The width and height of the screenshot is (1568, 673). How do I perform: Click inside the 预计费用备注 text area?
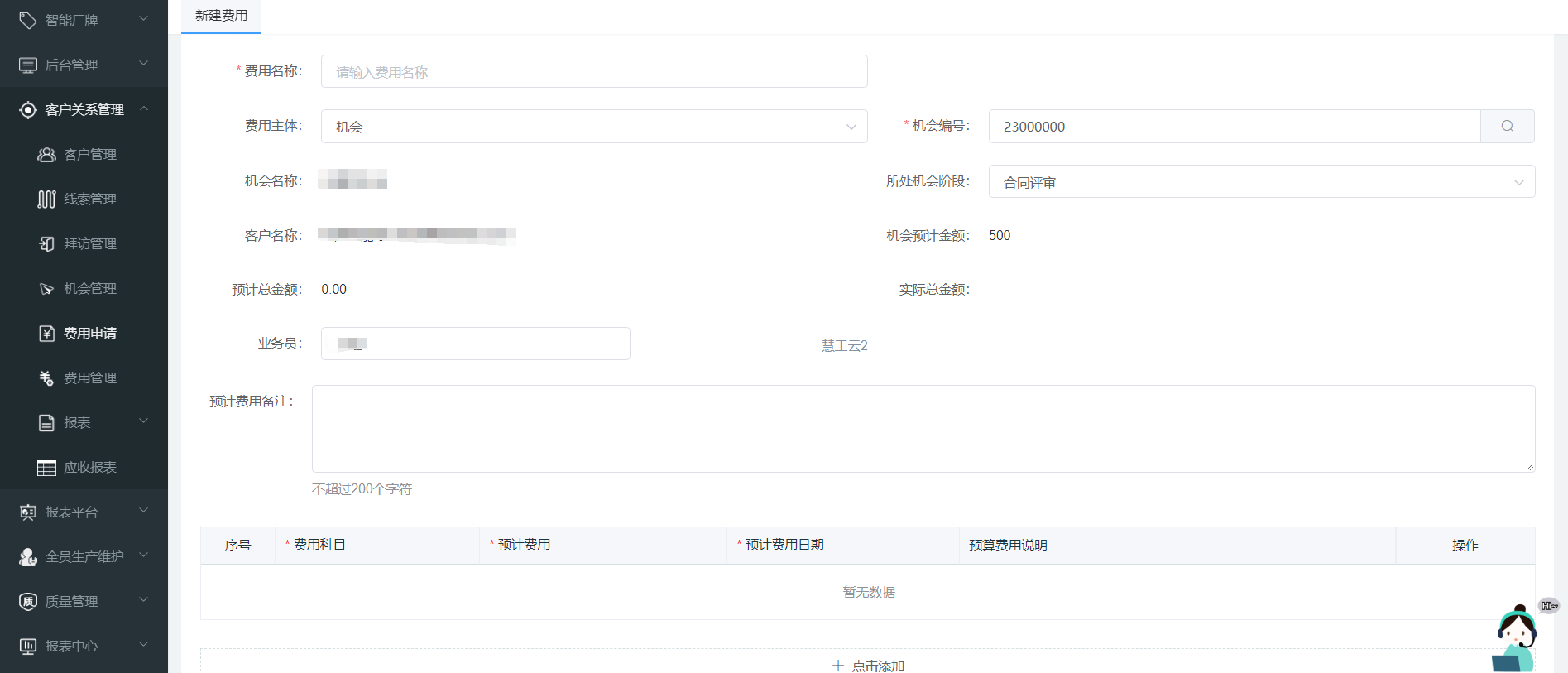pos(923,428)
